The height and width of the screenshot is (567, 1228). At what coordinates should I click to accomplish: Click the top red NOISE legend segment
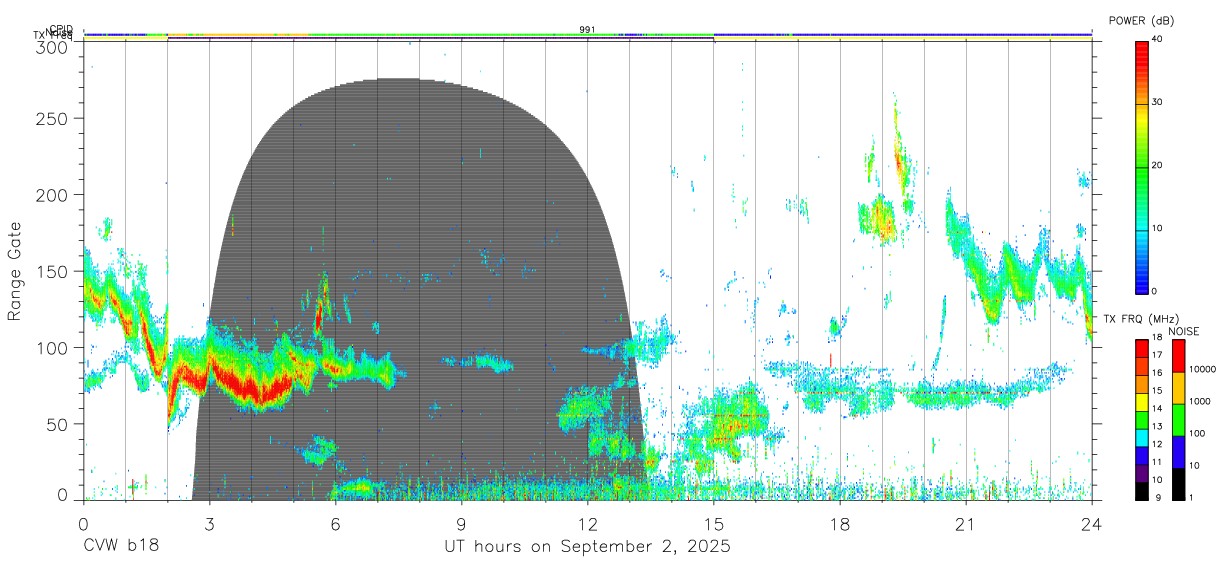coord(1178,356)
